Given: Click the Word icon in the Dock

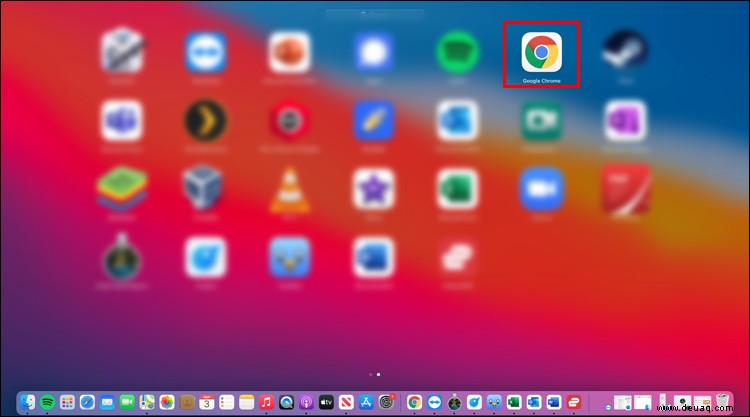Looking at the screenshot, I should click(554, 402).
